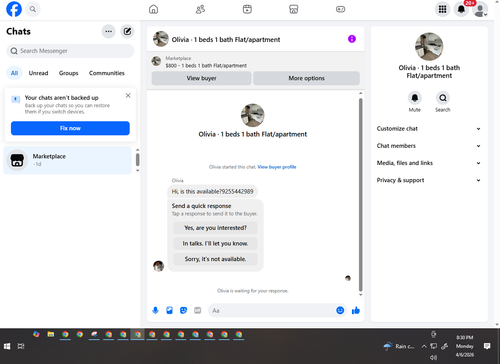
Task: Show hidden system tray icons chevron
Action: pyautogui.click(x=424, y=346)
